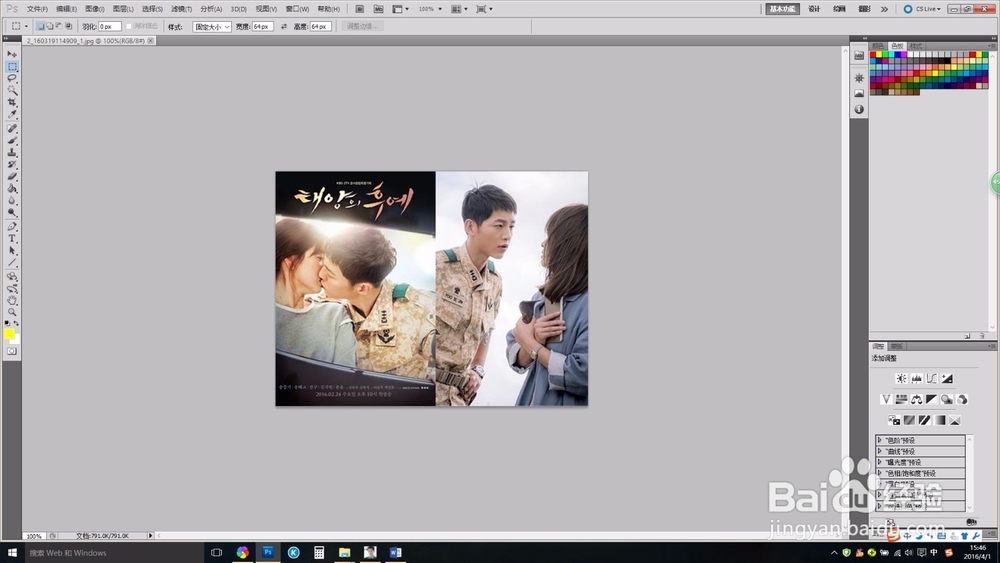Select the History Brush tool
The width and height of the screenshot is (1000, 563).
(x=12, y=165)
